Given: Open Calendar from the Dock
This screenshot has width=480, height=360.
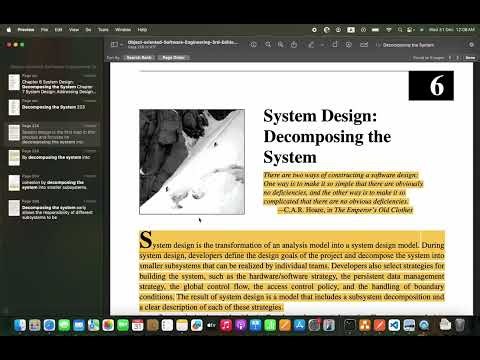Looking at the screenshot, I should point(137,325).
